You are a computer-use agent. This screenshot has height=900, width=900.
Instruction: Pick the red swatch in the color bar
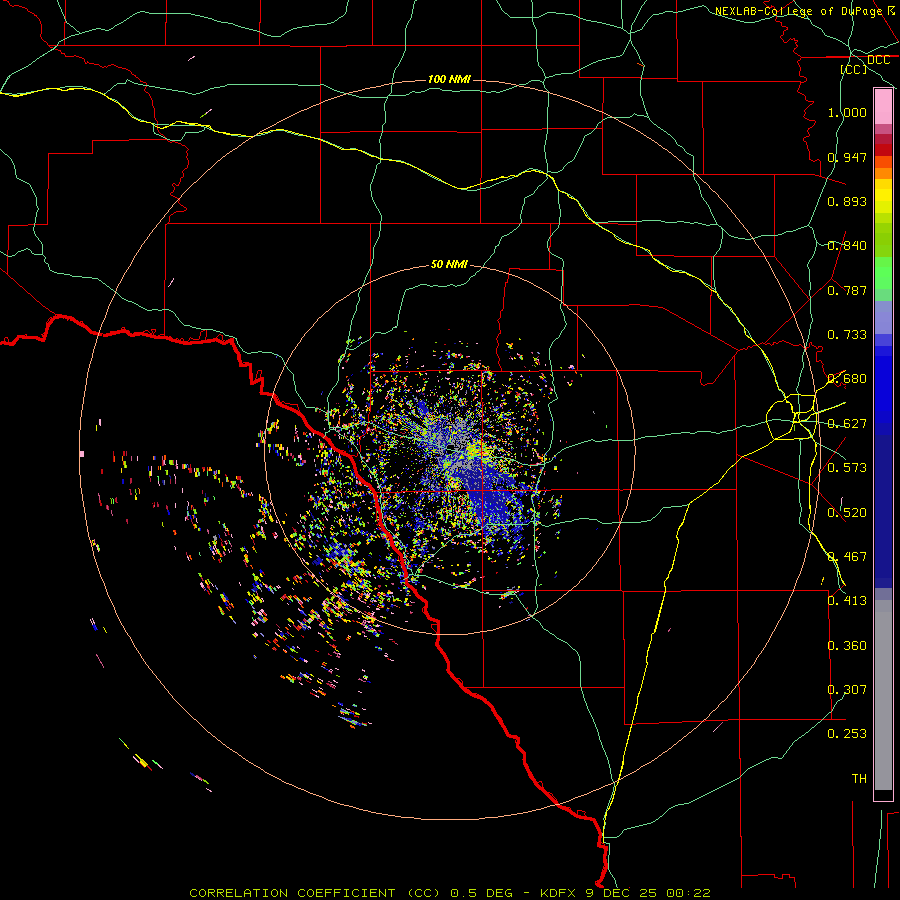point(883,150)
